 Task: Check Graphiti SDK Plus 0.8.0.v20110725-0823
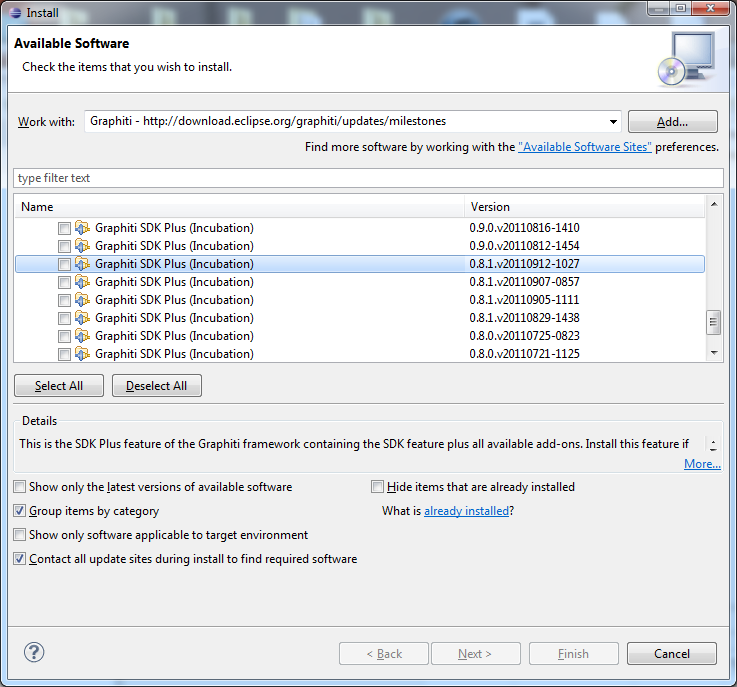(64, 336)
